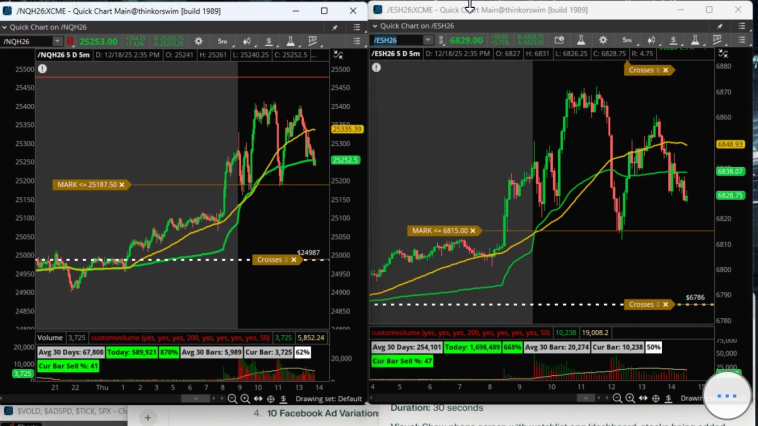Open chart settings gear in NQH26 window
The width and height of the screenshot is (758, 426).
[198, 42]
